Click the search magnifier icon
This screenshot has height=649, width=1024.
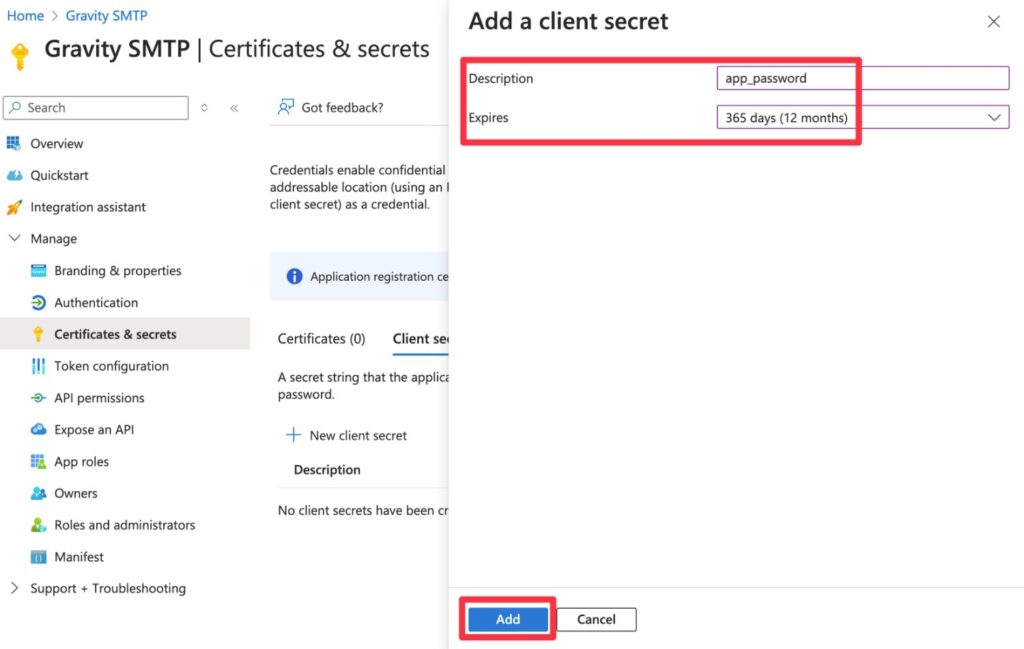pos(15,107)
